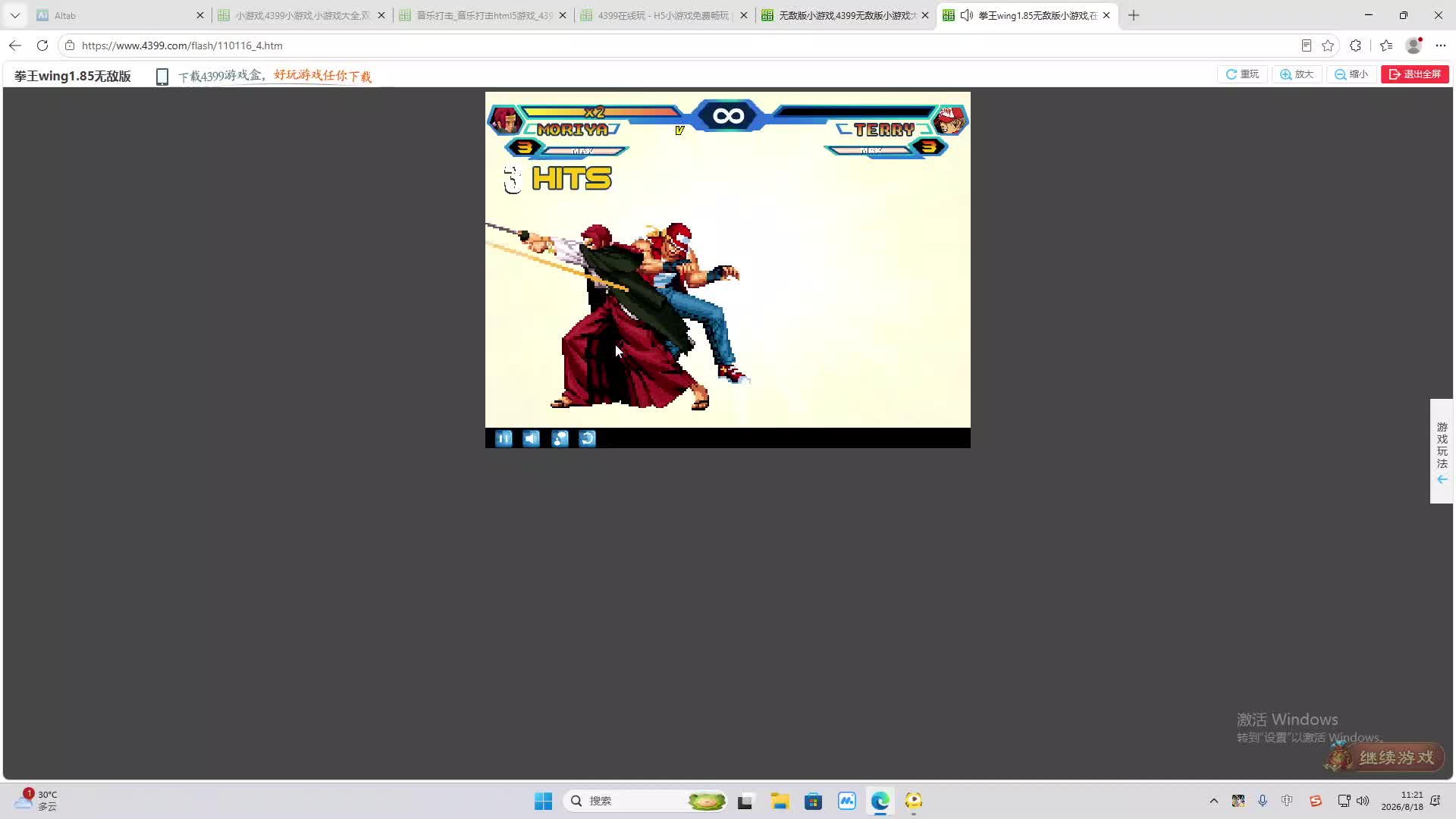This screenshot has width=1456, height=819.
Task: Click the phone icon beside the download link
Action: coord(162,77)
